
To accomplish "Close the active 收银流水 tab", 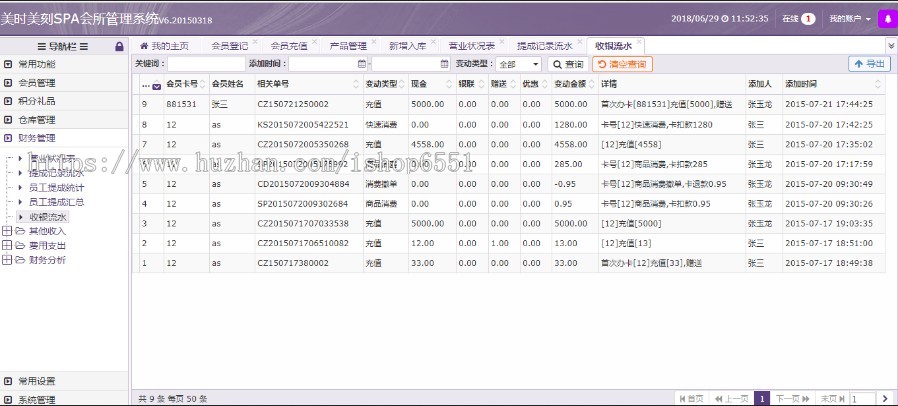I will click(639, 42).
